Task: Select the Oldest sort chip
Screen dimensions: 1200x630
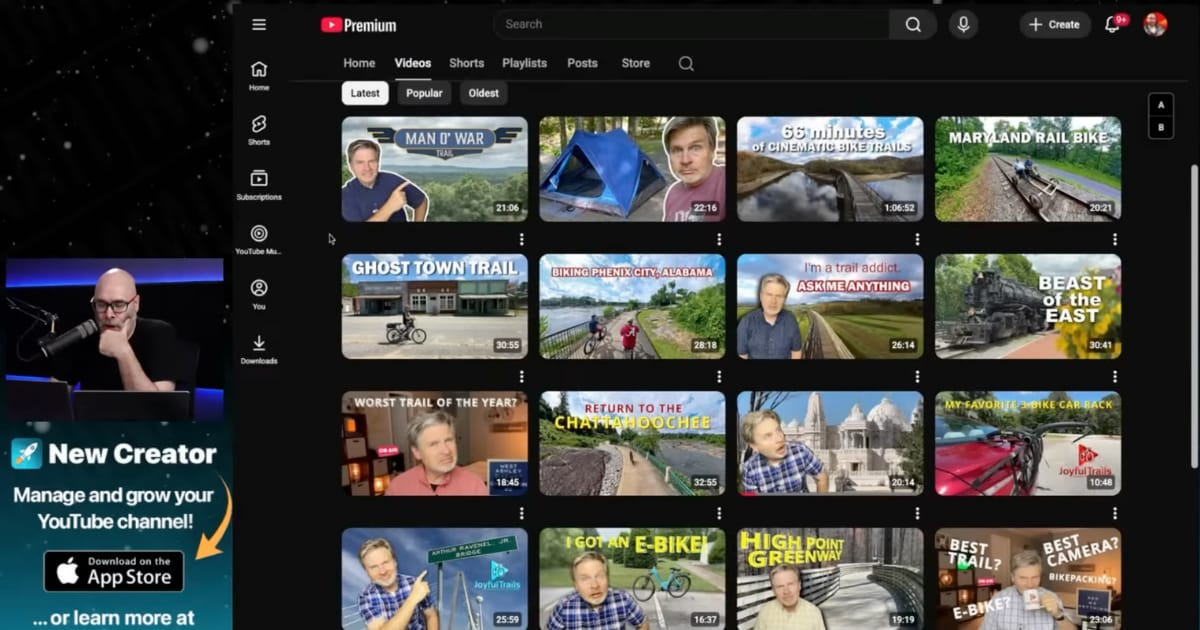Action: click(484, 93)
